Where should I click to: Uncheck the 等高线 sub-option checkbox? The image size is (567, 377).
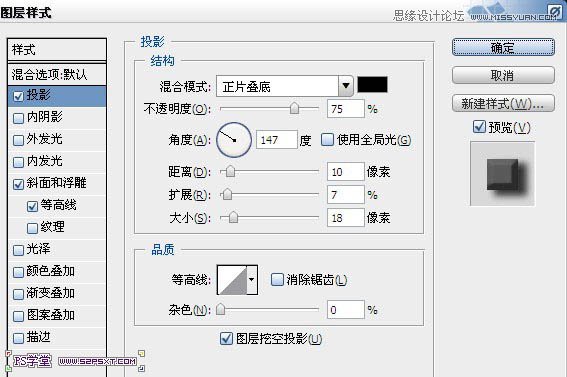click(x=32, y=206)
